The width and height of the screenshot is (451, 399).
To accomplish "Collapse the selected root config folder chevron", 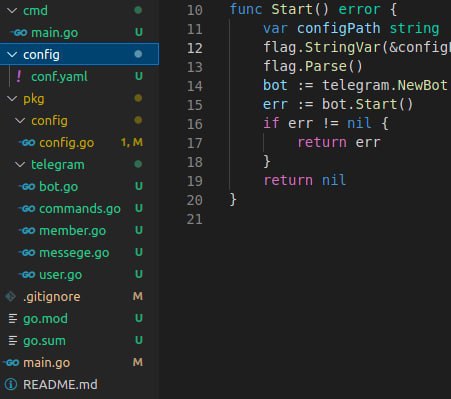I will tap(12, 55).
